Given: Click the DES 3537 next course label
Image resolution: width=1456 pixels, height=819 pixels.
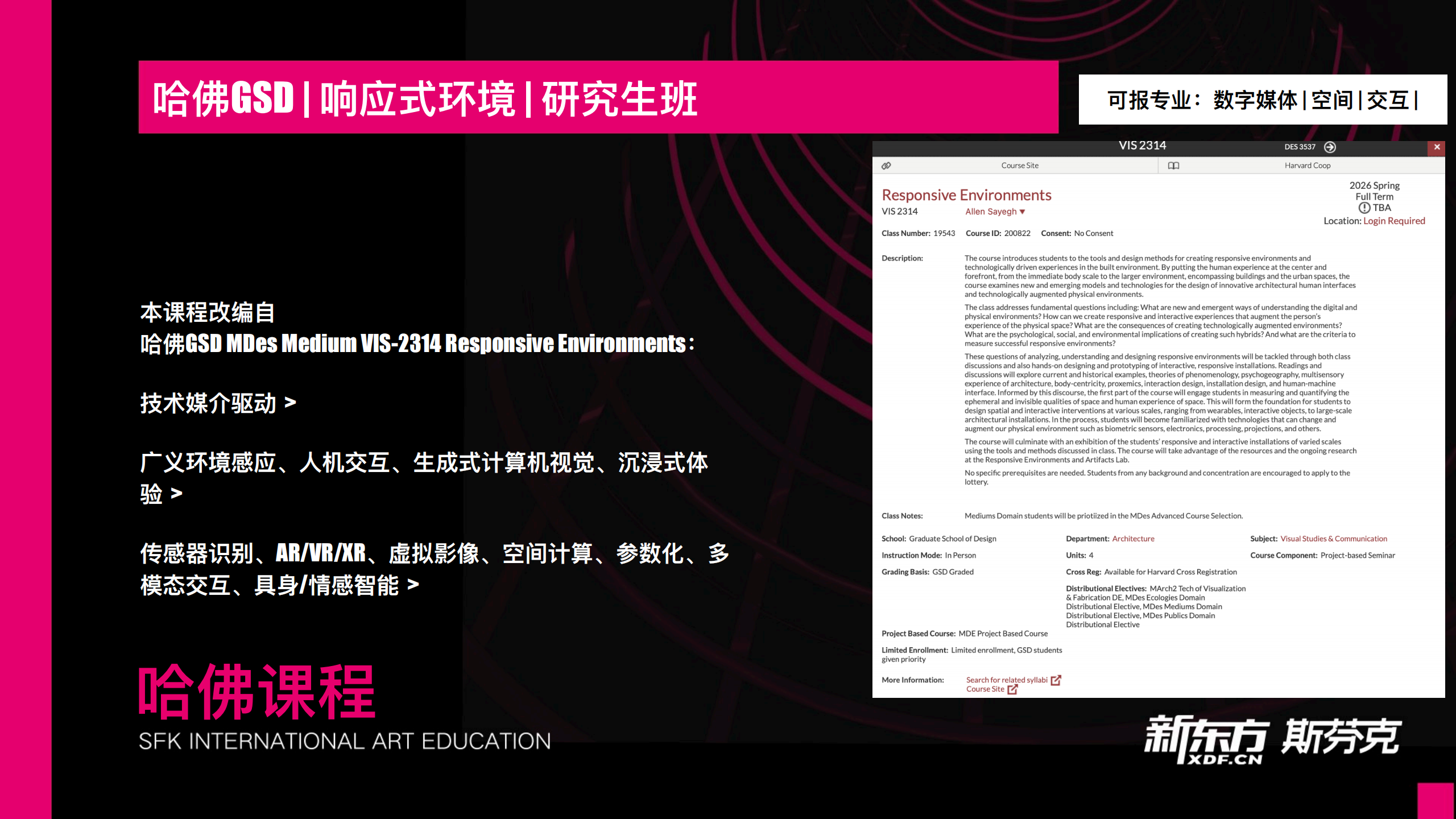Looking at the screenshot, I should [1300, 147].
